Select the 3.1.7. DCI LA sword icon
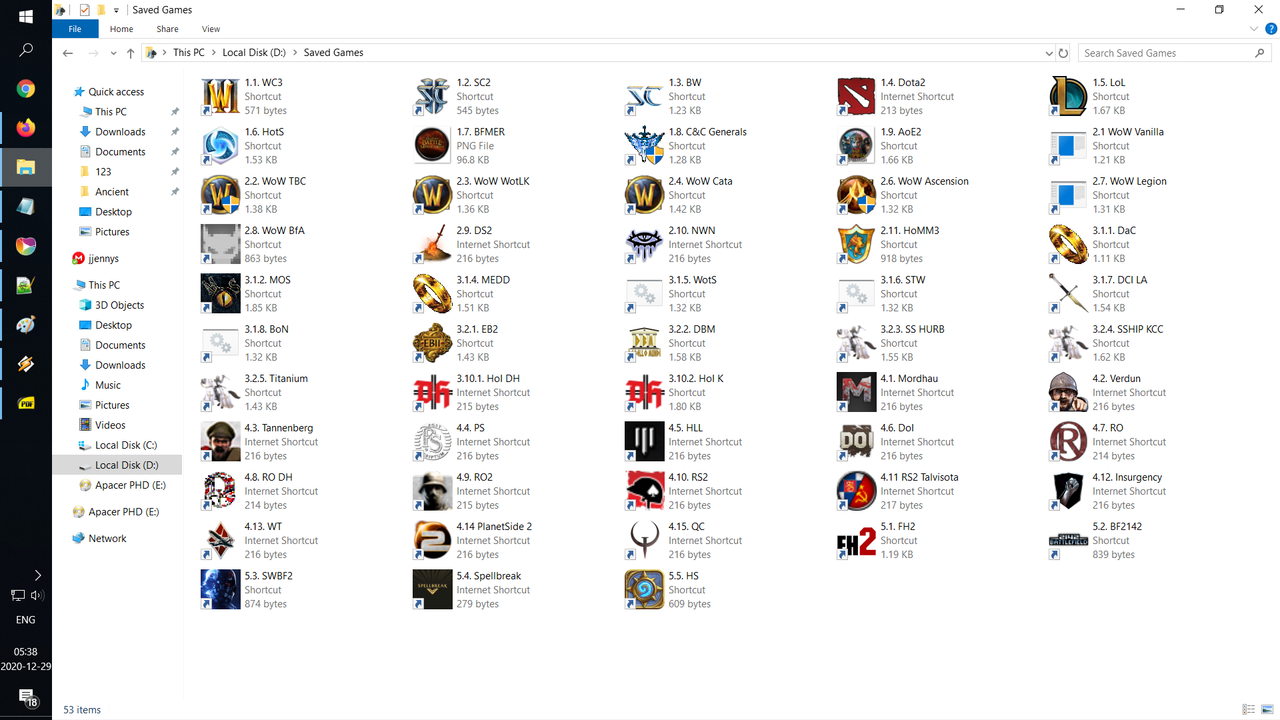This screenshot has height=720, width=1280. [x=1068, y=293]
